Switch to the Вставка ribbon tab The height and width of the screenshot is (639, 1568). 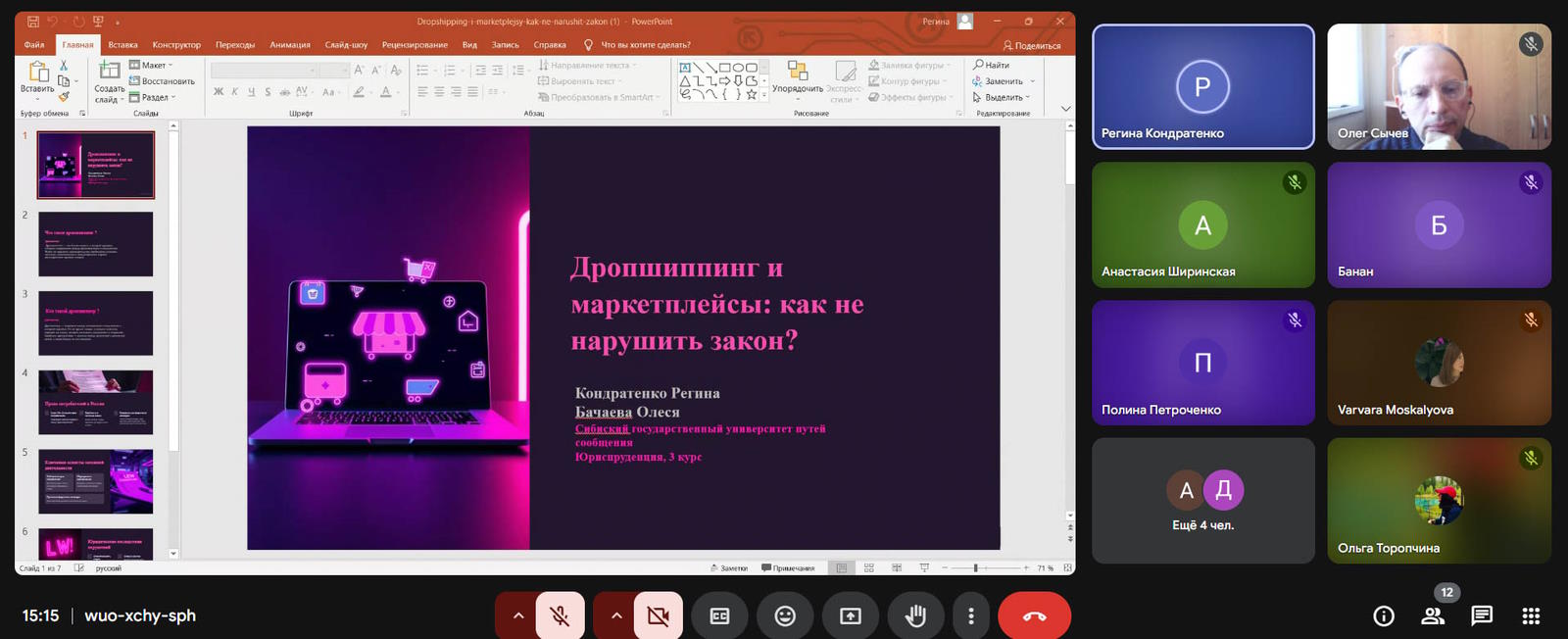pyautogui.click(x=122, y=45)
